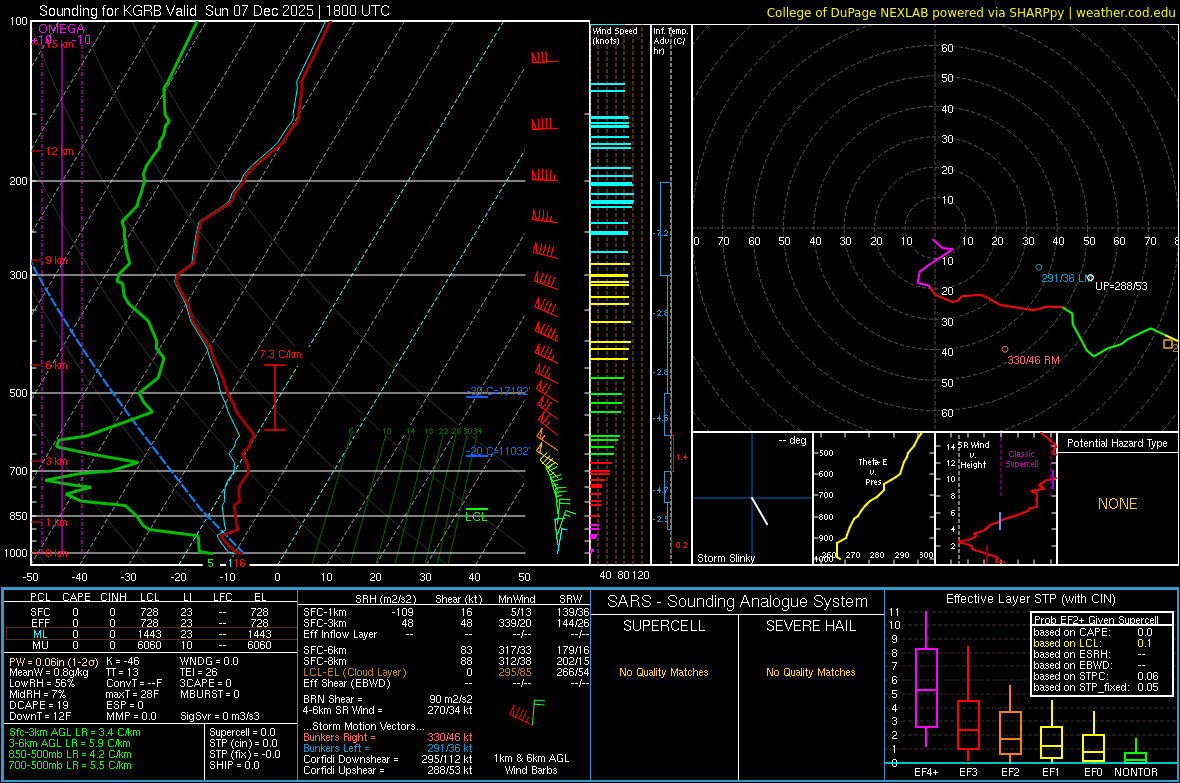Click 'Effective Layer STP (with CIN)' title
The height and width of the screenshot is (783, 1180).
(x=1030, y=599)
